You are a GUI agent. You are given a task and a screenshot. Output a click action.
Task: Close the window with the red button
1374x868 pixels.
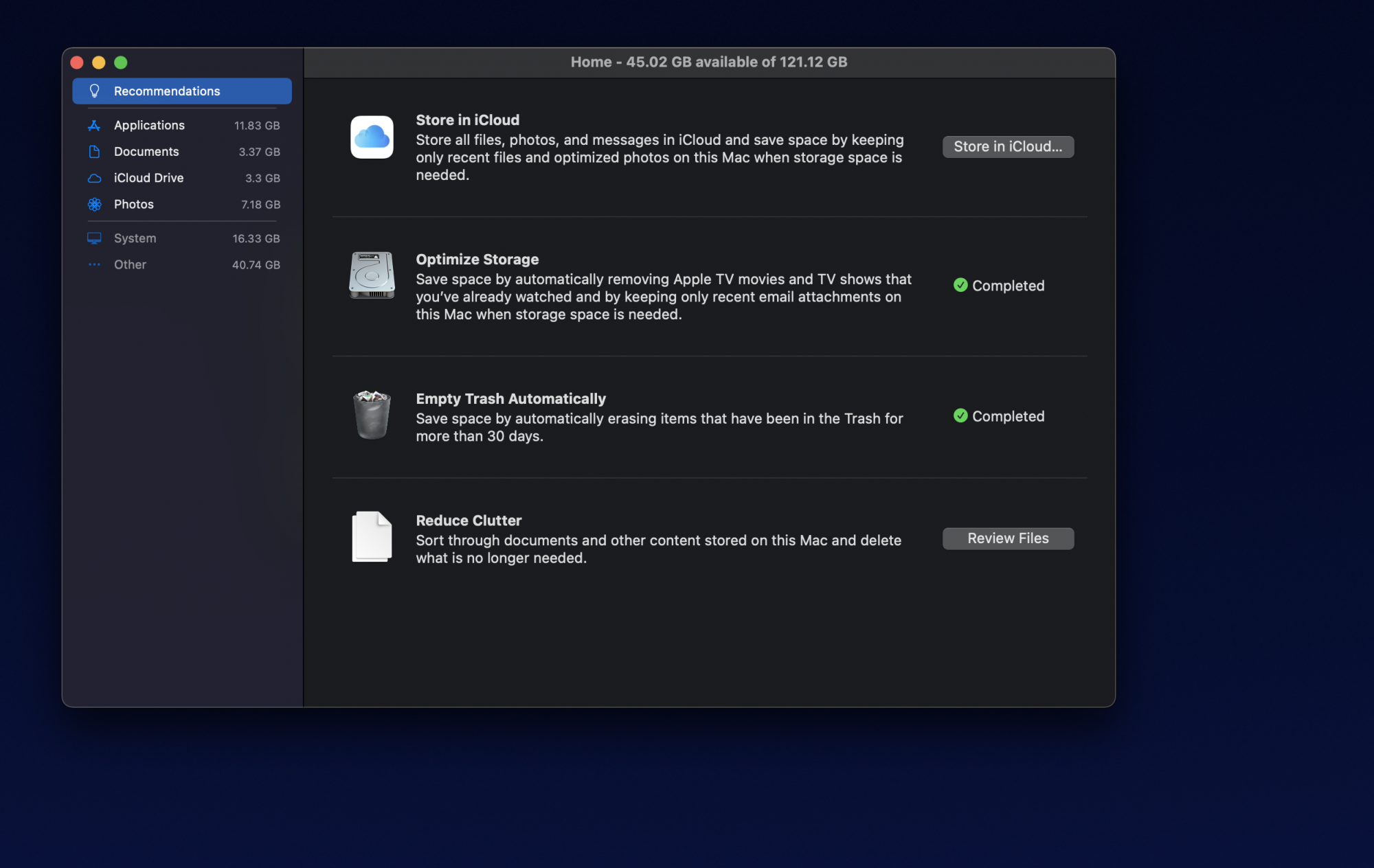click(77, 62)
